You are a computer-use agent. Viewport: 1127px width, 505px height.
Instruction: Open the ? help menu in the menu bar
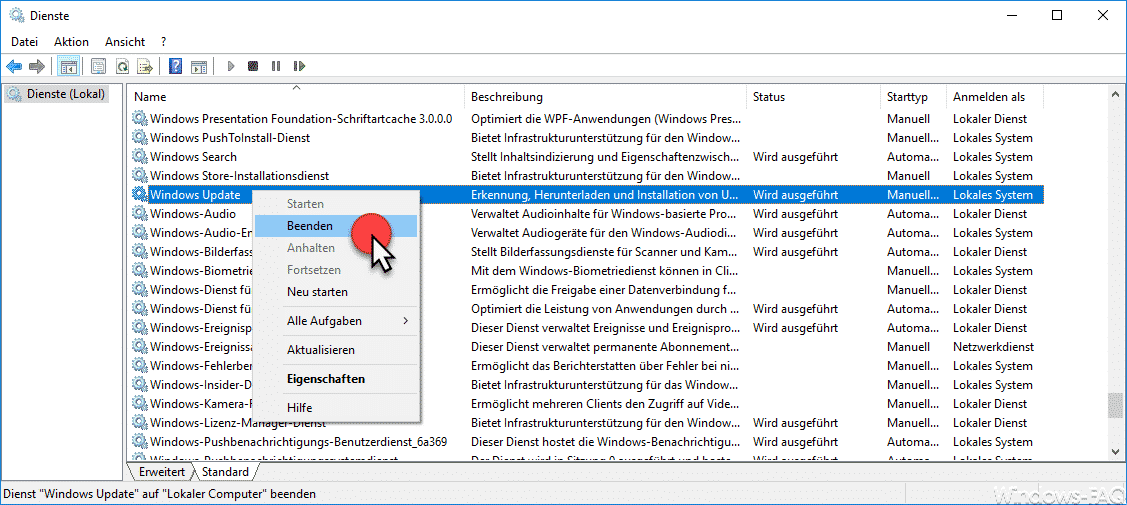(164, 42)
